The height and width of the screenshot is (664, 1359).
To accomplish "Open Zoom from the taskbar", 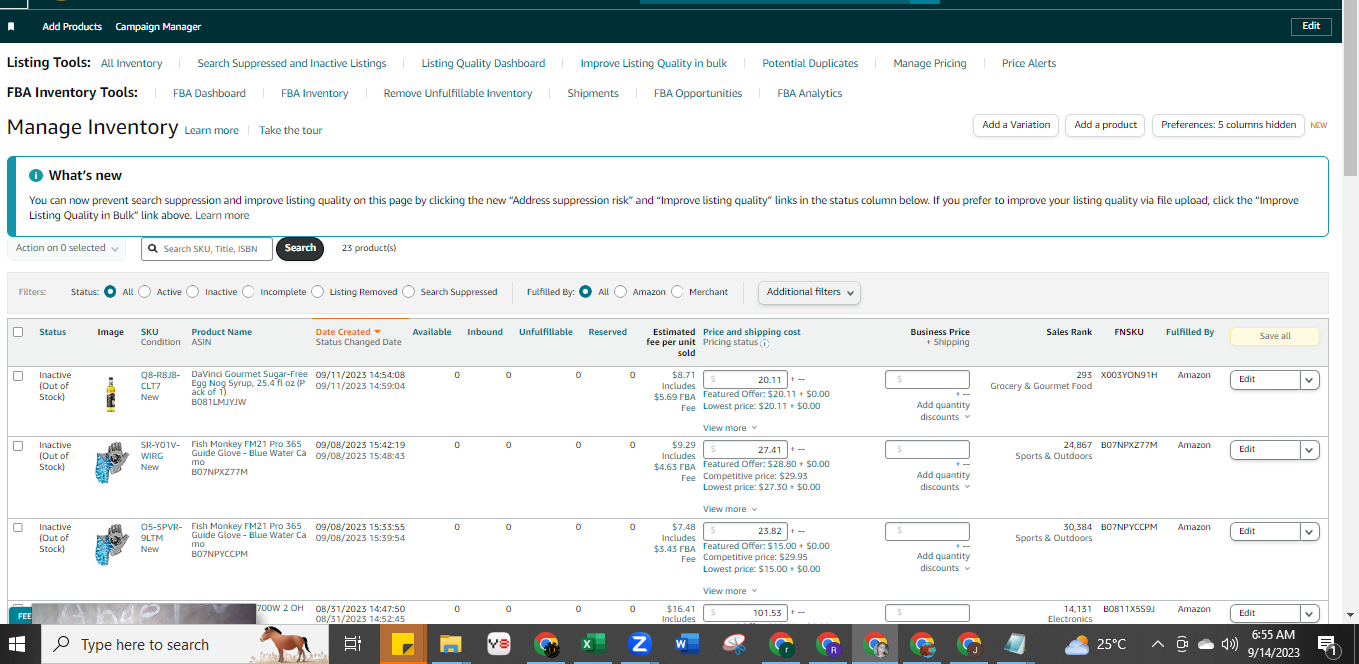I will (x=640, y=645).
